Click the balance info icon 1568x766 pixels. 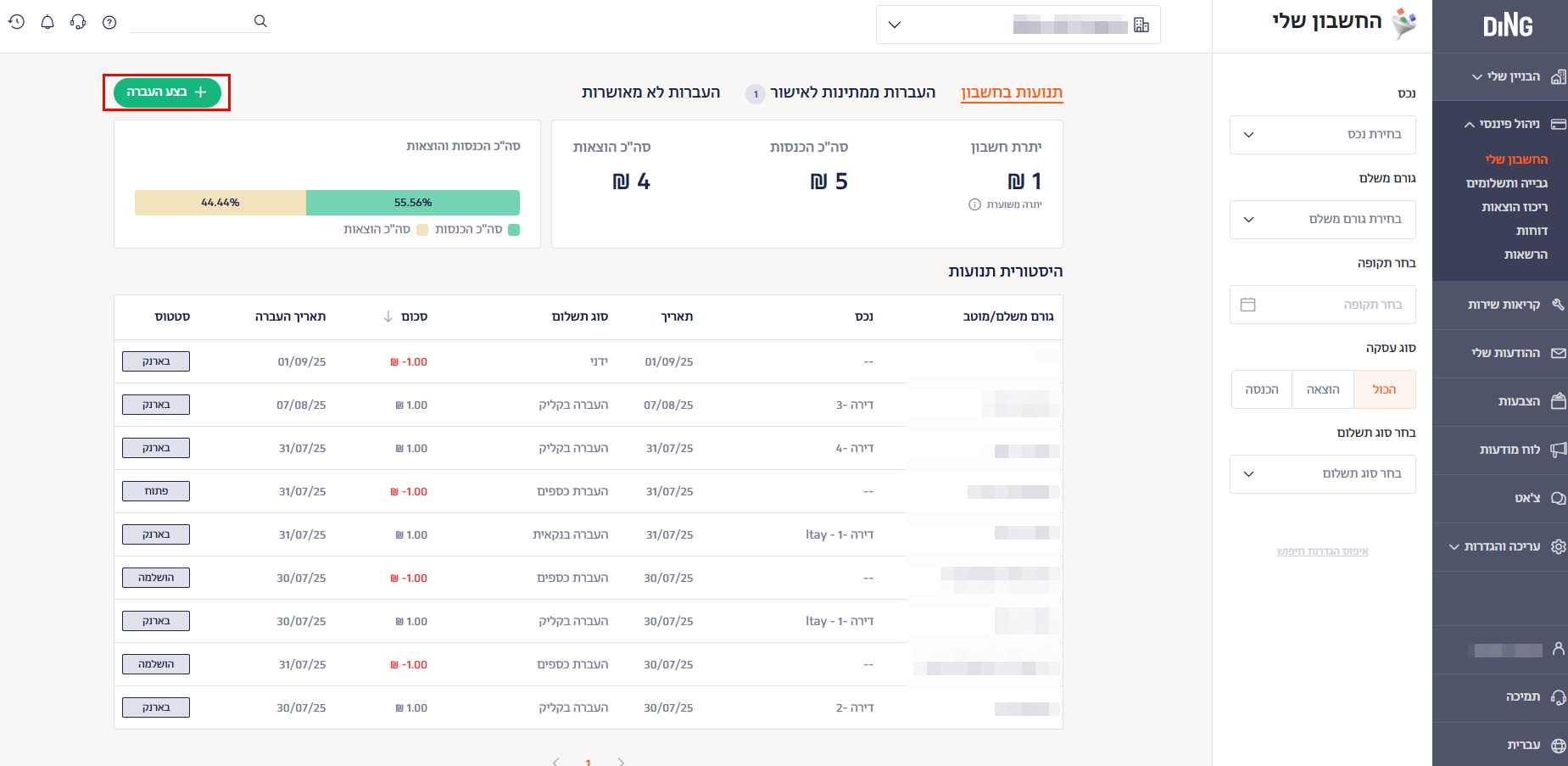974,204
